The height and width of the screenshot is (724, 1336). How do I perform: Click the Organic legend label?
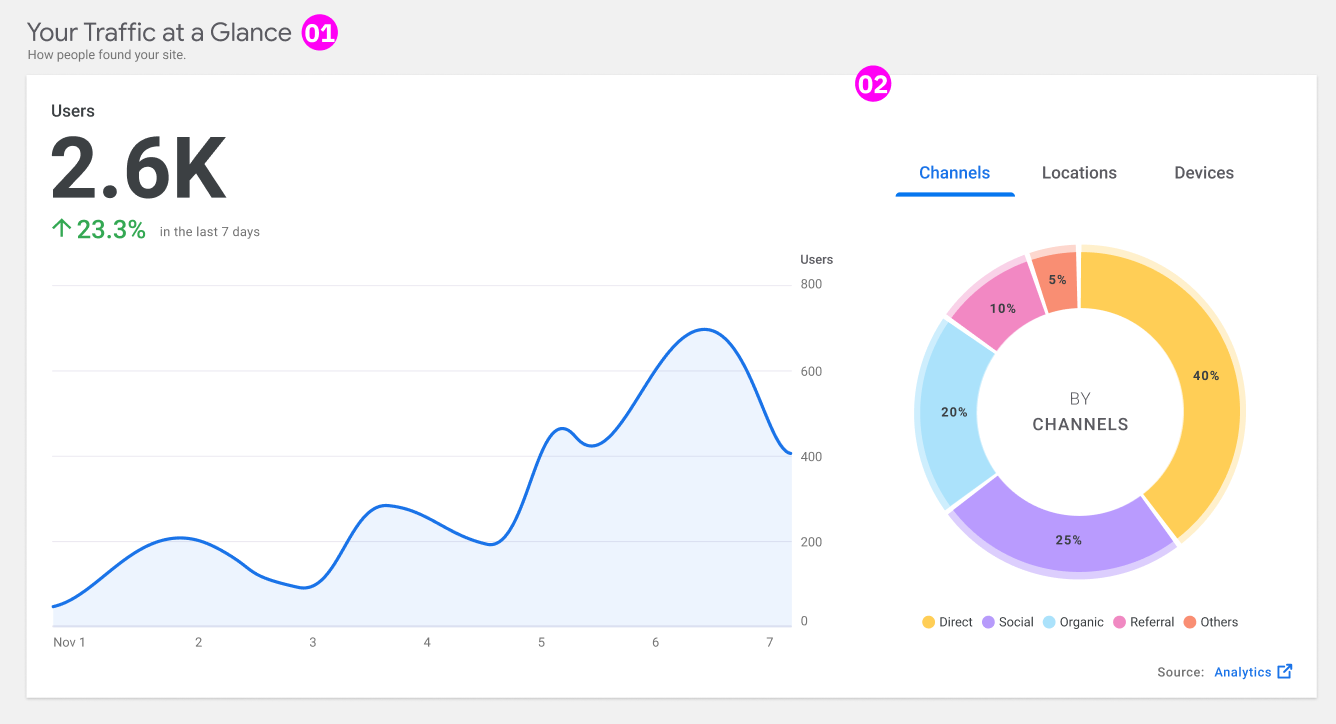[1082, 622]
